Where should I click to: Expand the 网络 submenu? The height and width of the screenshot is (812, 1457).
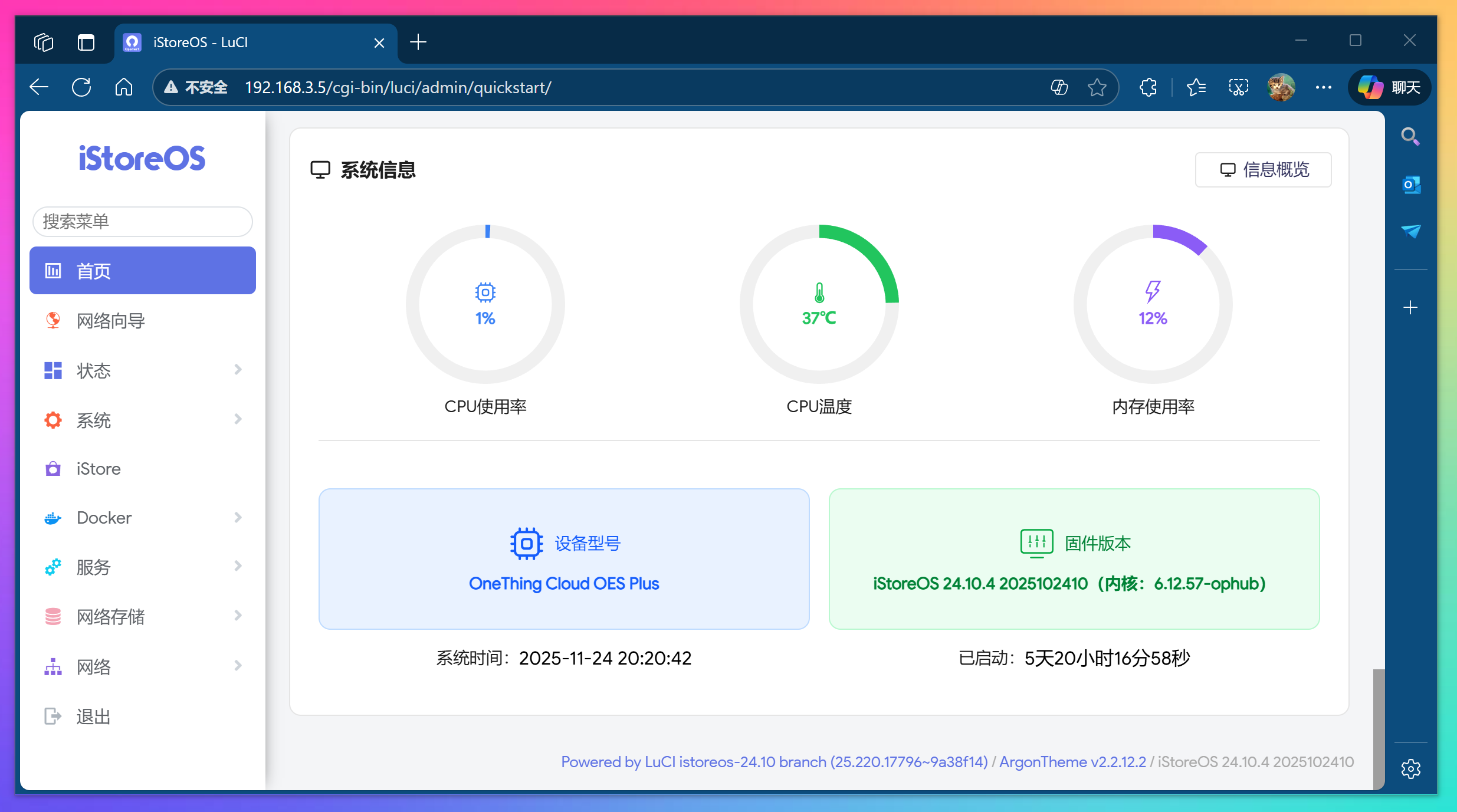pyautogui.click(x=238, y=666)
